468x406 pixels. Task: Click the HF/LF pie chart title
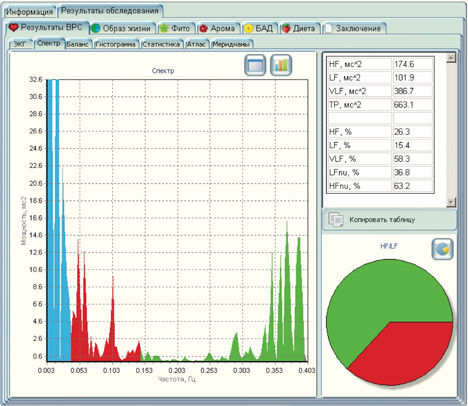point(389,246)
